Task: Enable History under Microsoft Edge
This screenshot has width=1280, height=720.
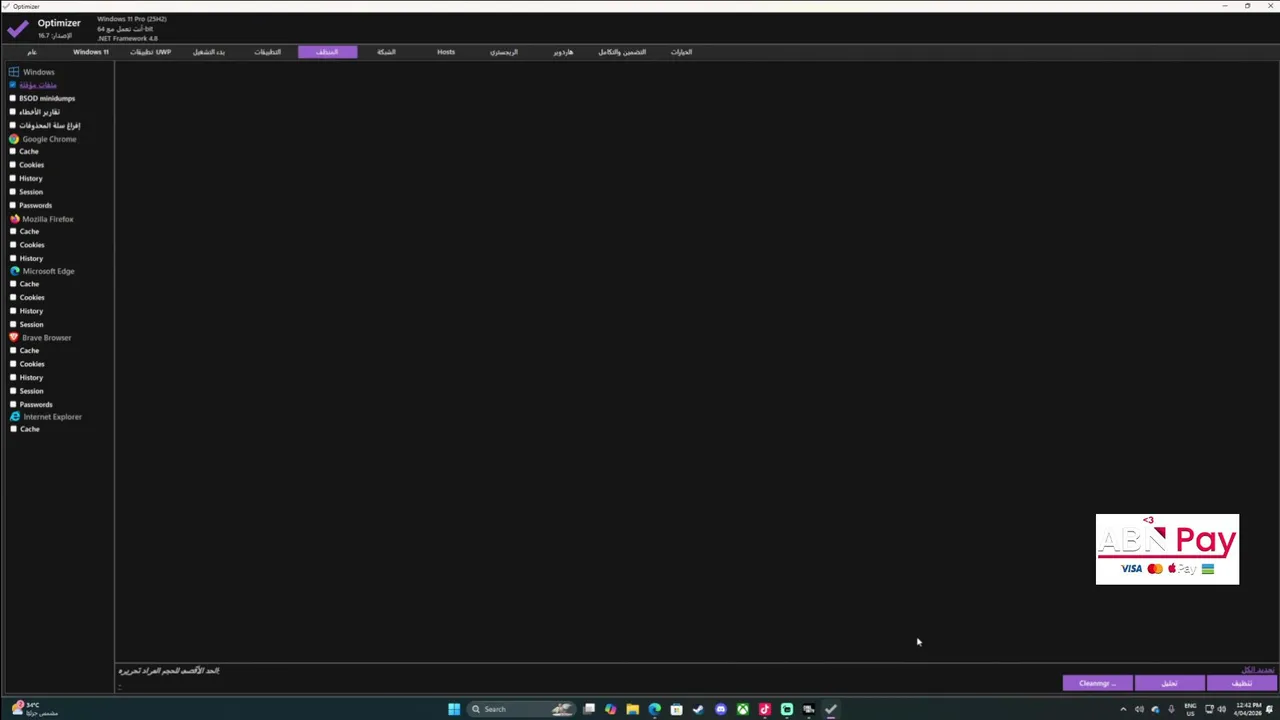Action: [x=13, y=311]
